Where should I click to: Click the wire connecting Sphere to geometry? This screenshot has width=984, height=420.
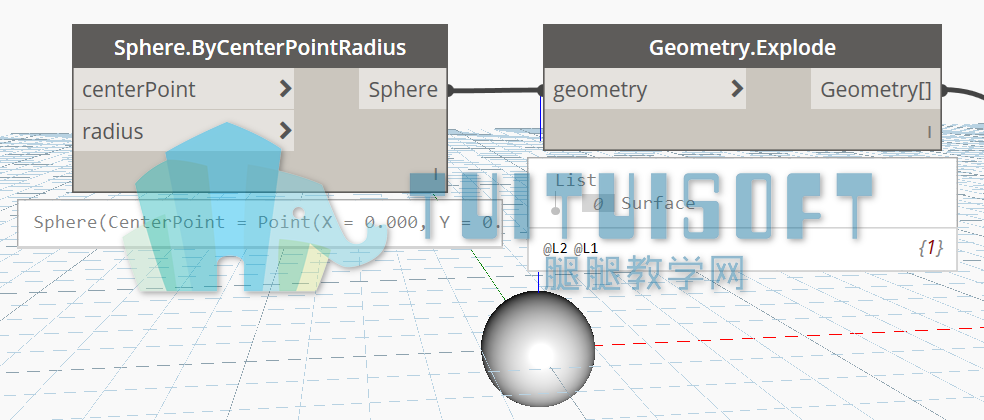pyautogui.click(x=496, y=90)
